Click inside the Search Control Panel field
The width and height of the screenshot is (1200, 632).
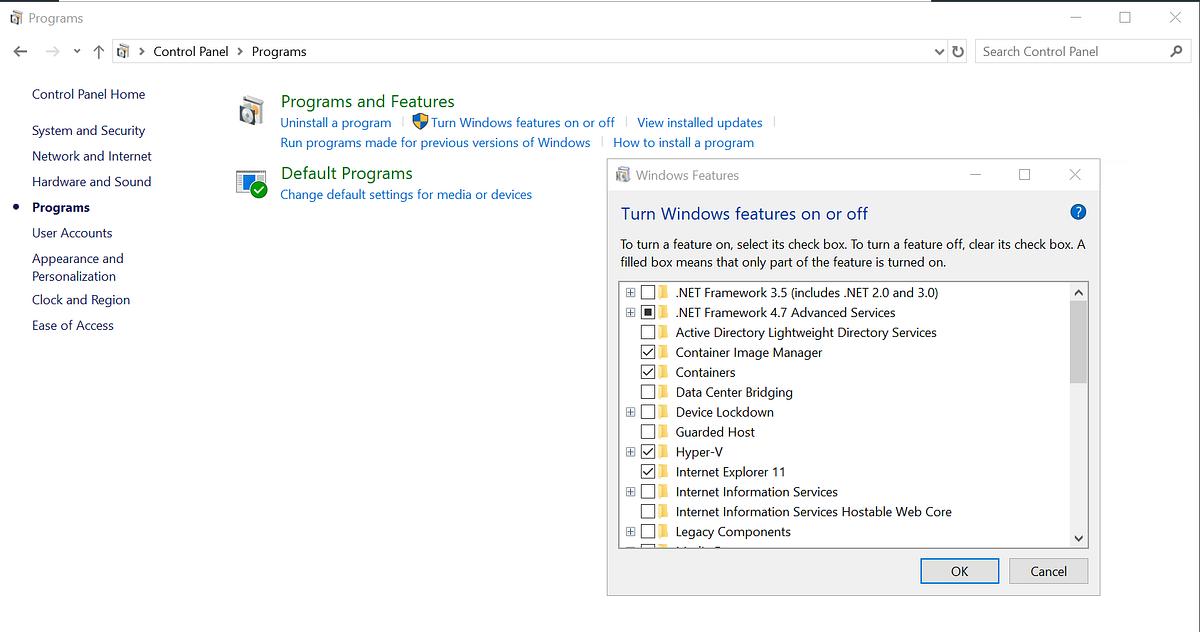[1060, 50]
